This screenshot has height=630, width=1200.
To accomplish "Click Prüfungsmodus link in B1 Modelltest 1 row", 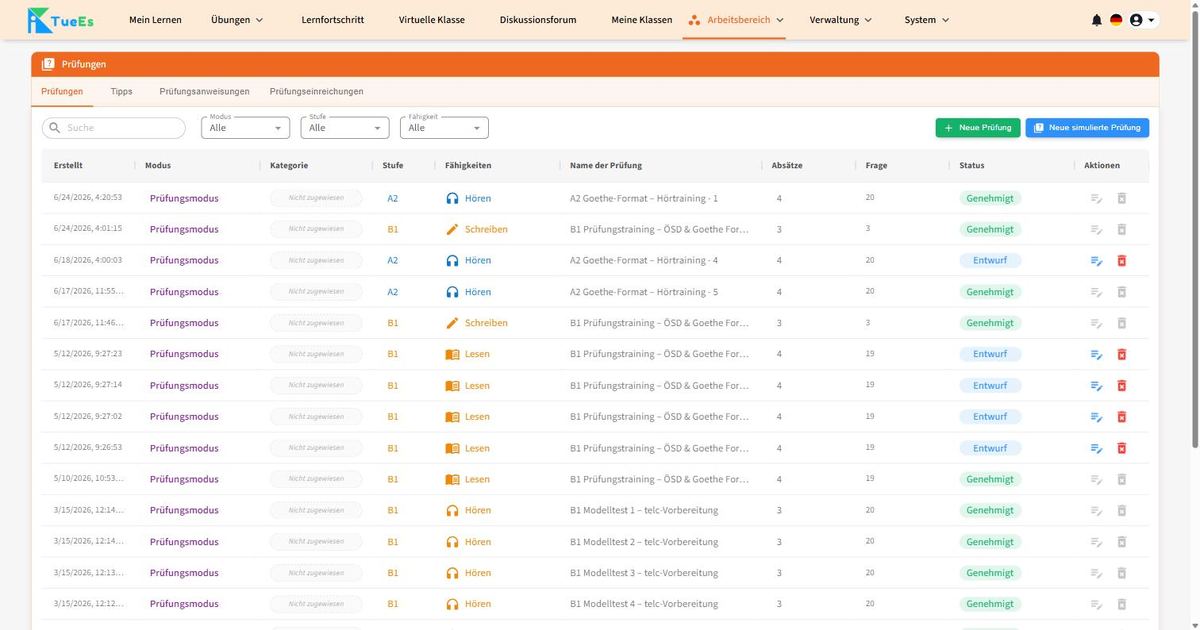I will 184,510.
